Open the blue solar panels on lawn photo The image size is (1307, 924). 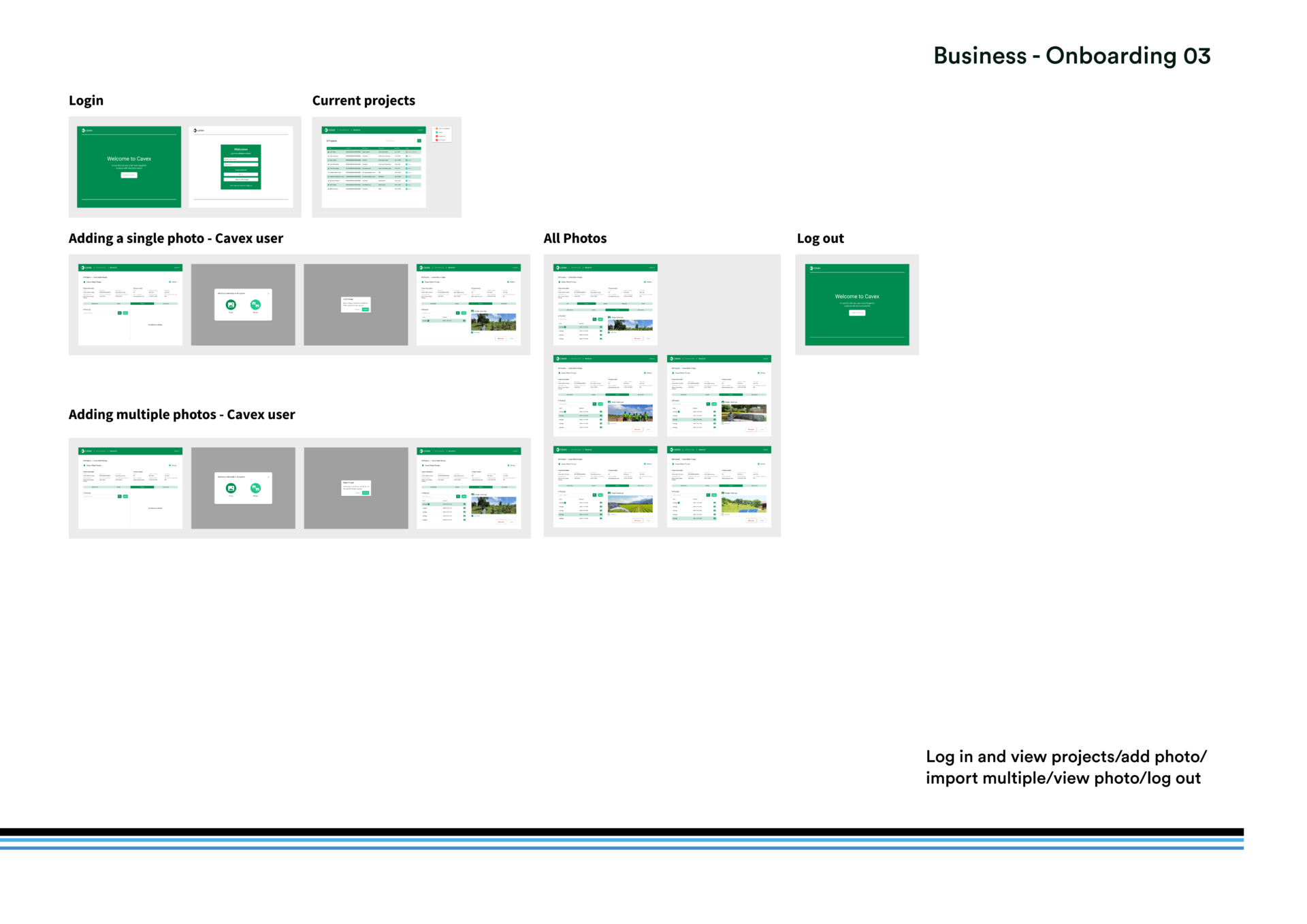743,504
